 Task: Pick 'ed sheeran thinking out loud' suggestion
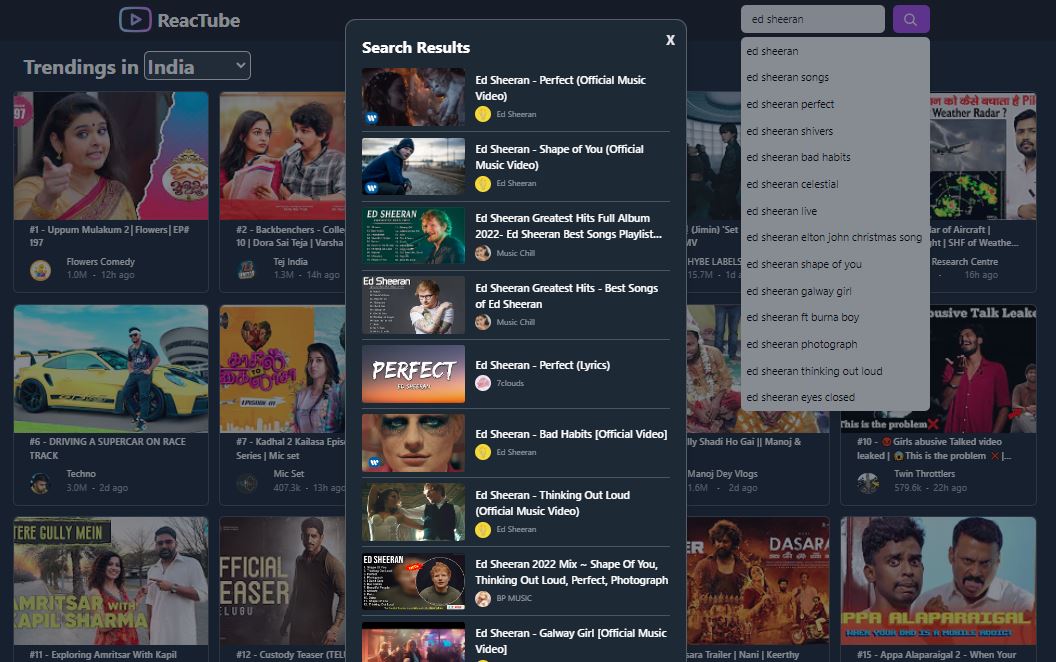[835, 371]
